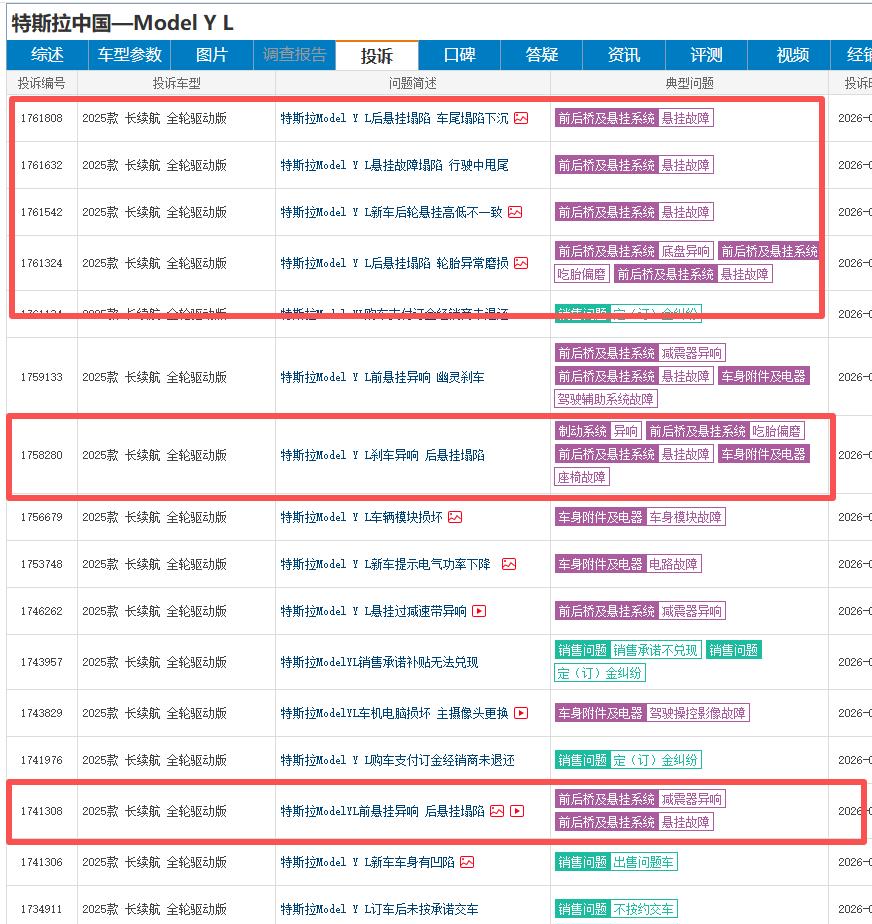Click image icon beside 后悬挂塌陷 车尾塌陷下沉
Screen dimensions: 872x924
521,118
